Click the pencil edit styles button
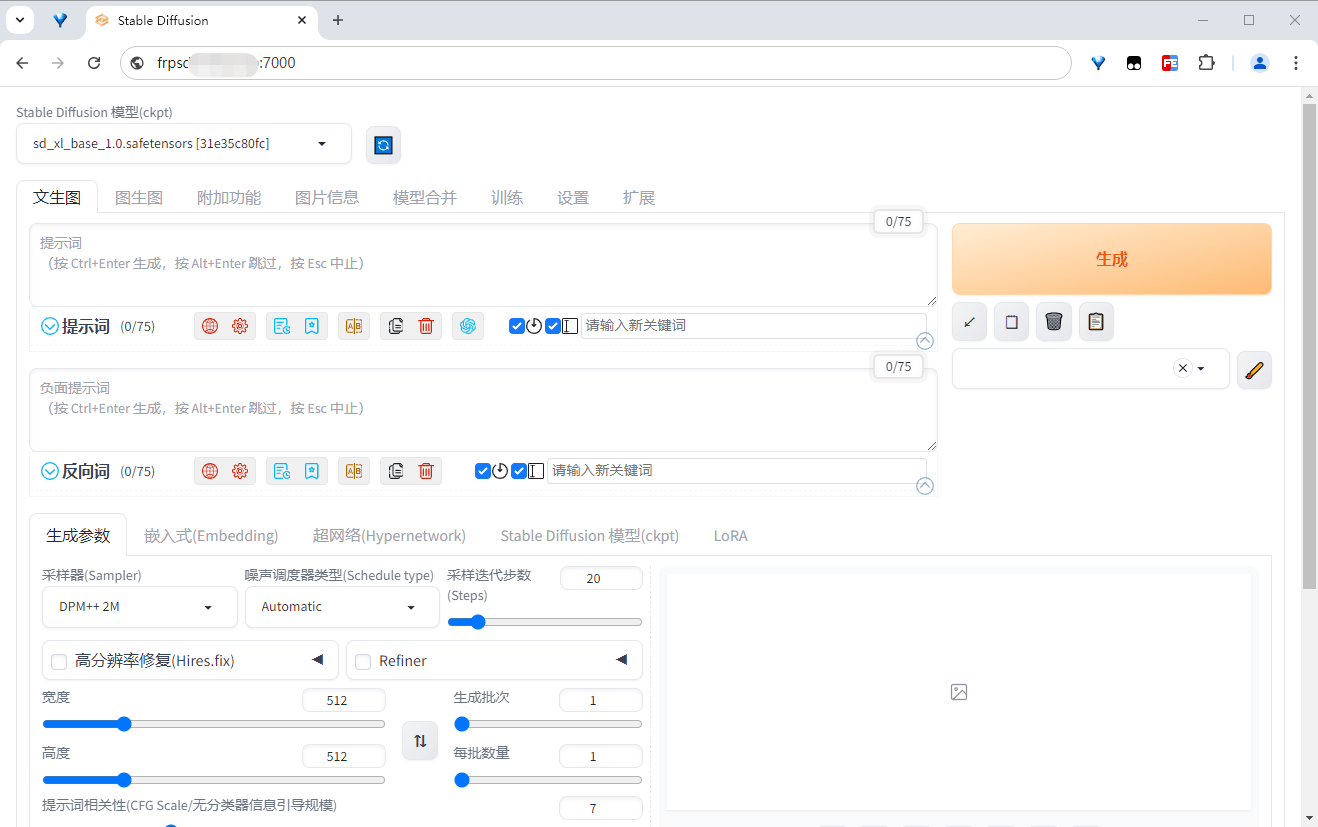This screenshot has width=1318, height=827. pyautogui.click(x=1254, y=370)
